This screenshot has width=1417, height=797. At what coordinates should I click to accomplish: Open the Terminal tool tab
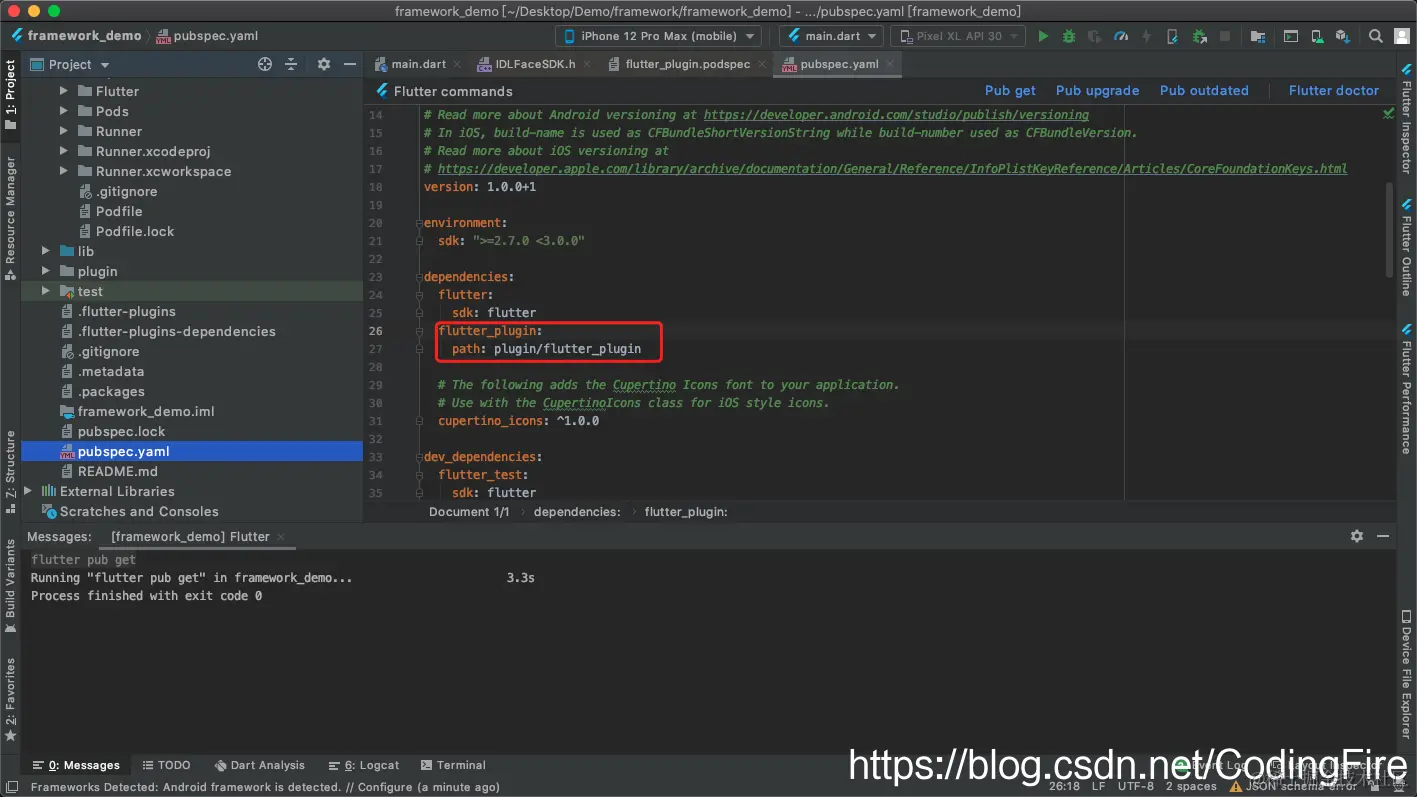453,765
